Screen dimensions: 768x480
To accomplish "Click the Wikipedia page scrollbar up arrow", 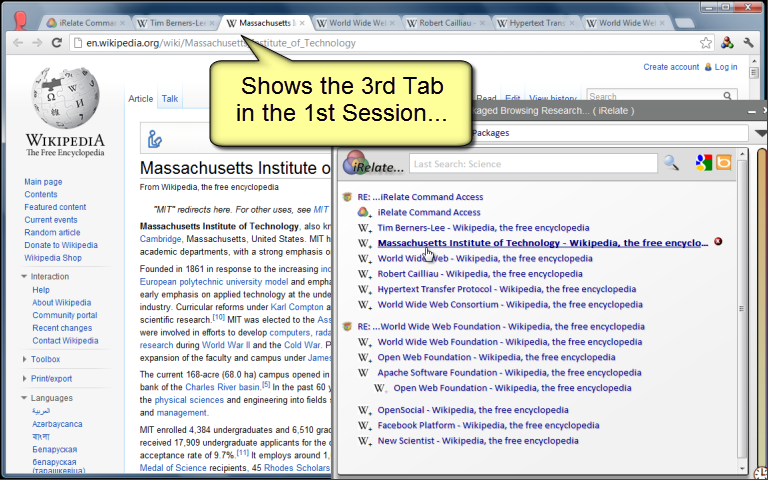I will (753, 63).
